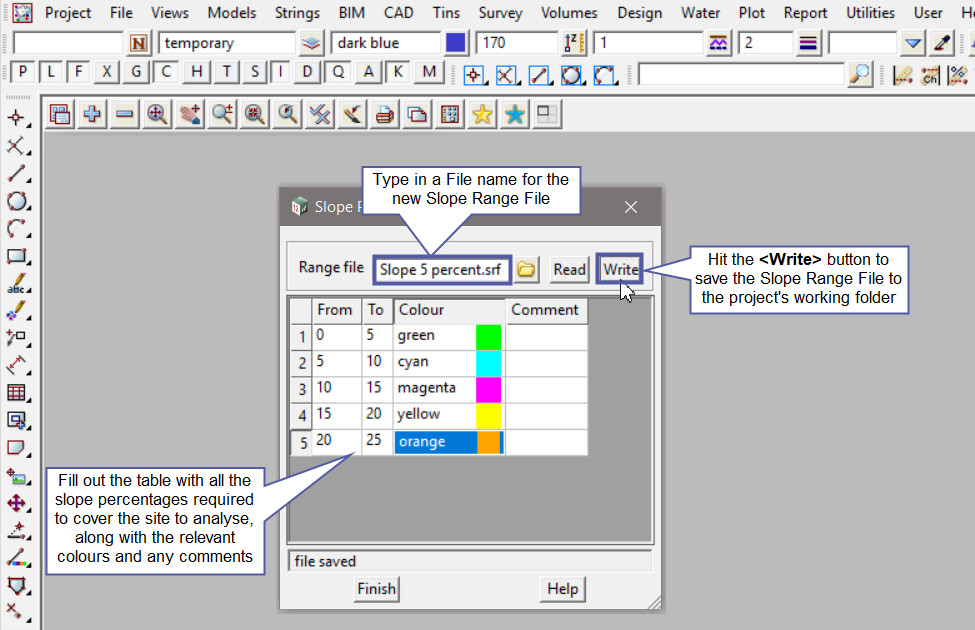The height and width of the screenshot is (630, 975).
Task: Click the linestyle icon beside field 1
Action: pos(718,43)
